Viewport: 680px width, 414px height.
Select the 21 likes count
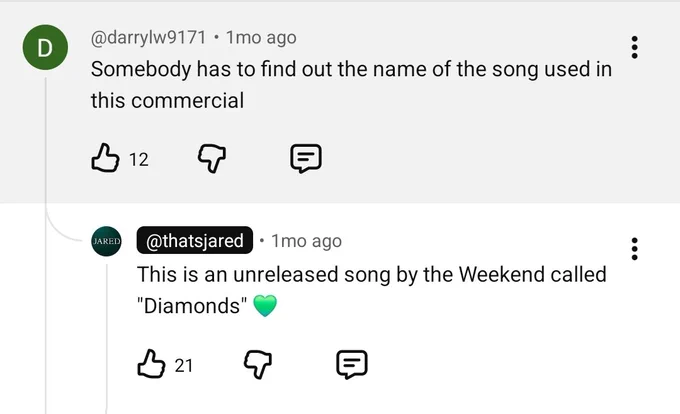pyautogui.click(x=183, y=365)
